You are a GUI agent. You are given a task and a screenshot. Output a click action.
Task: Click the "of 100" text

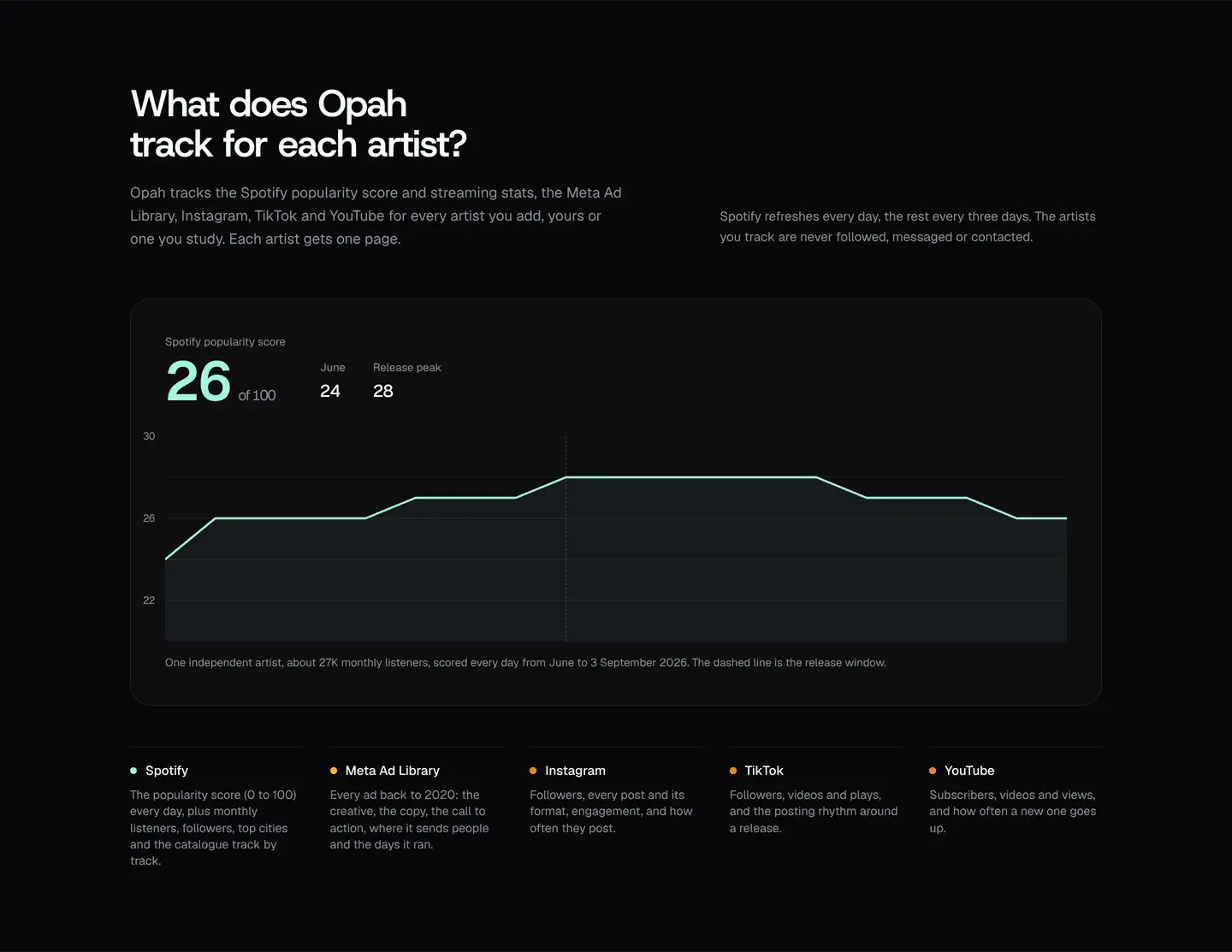[257, 395]
